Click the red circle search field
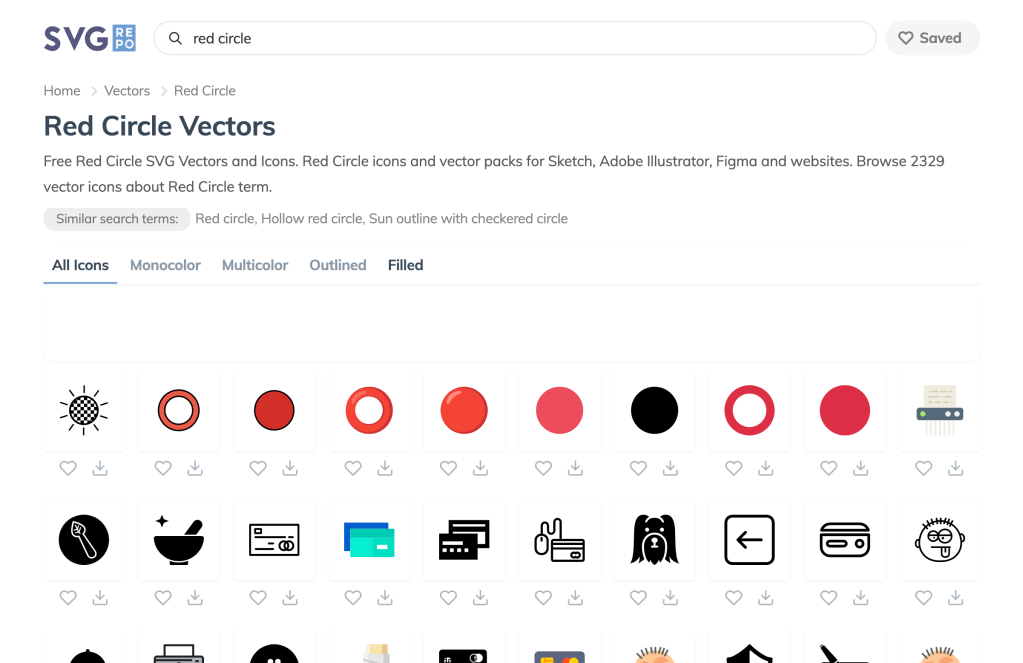Screen dimensions: 1023x663 point(520,38)
